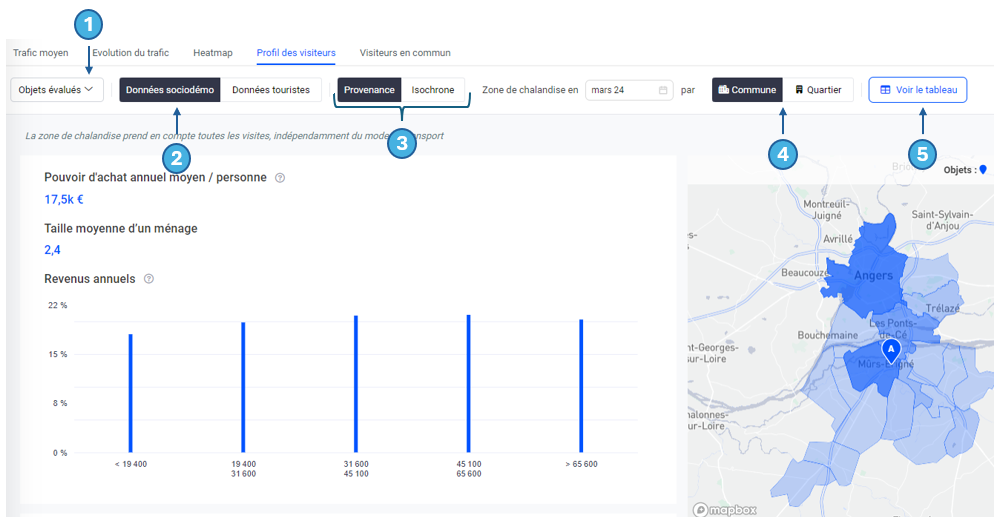Click the blue marker icon beside Objets
This screenshot has width=996, height=517.
coord(983,170)
